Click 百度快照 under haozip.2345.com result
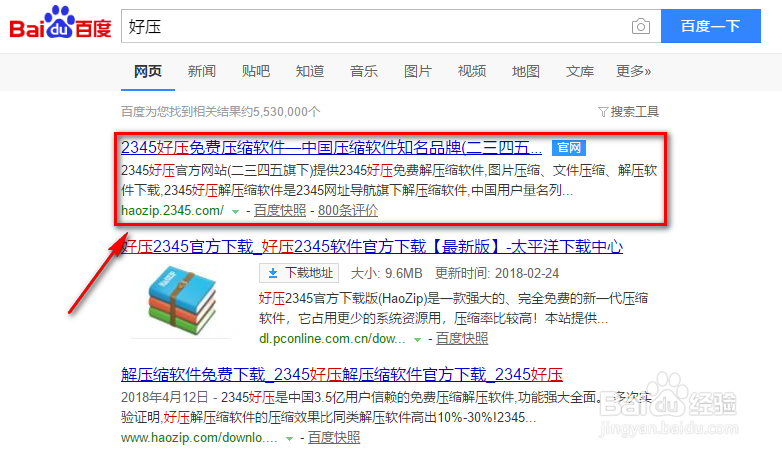 [280, 211]
